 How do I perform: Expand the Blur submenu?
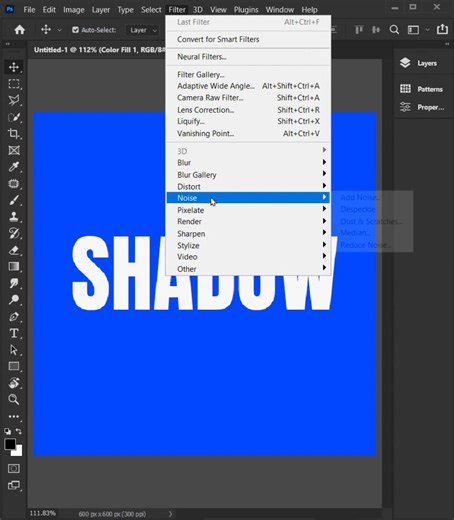point(248,162)
